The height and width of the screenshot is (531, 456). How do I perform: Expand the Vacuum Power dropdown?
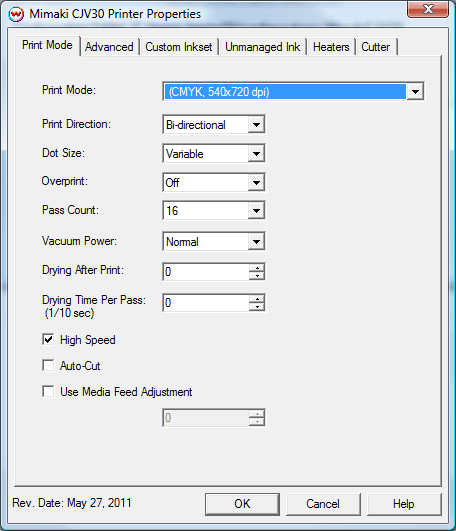click(x=256, y=241)
